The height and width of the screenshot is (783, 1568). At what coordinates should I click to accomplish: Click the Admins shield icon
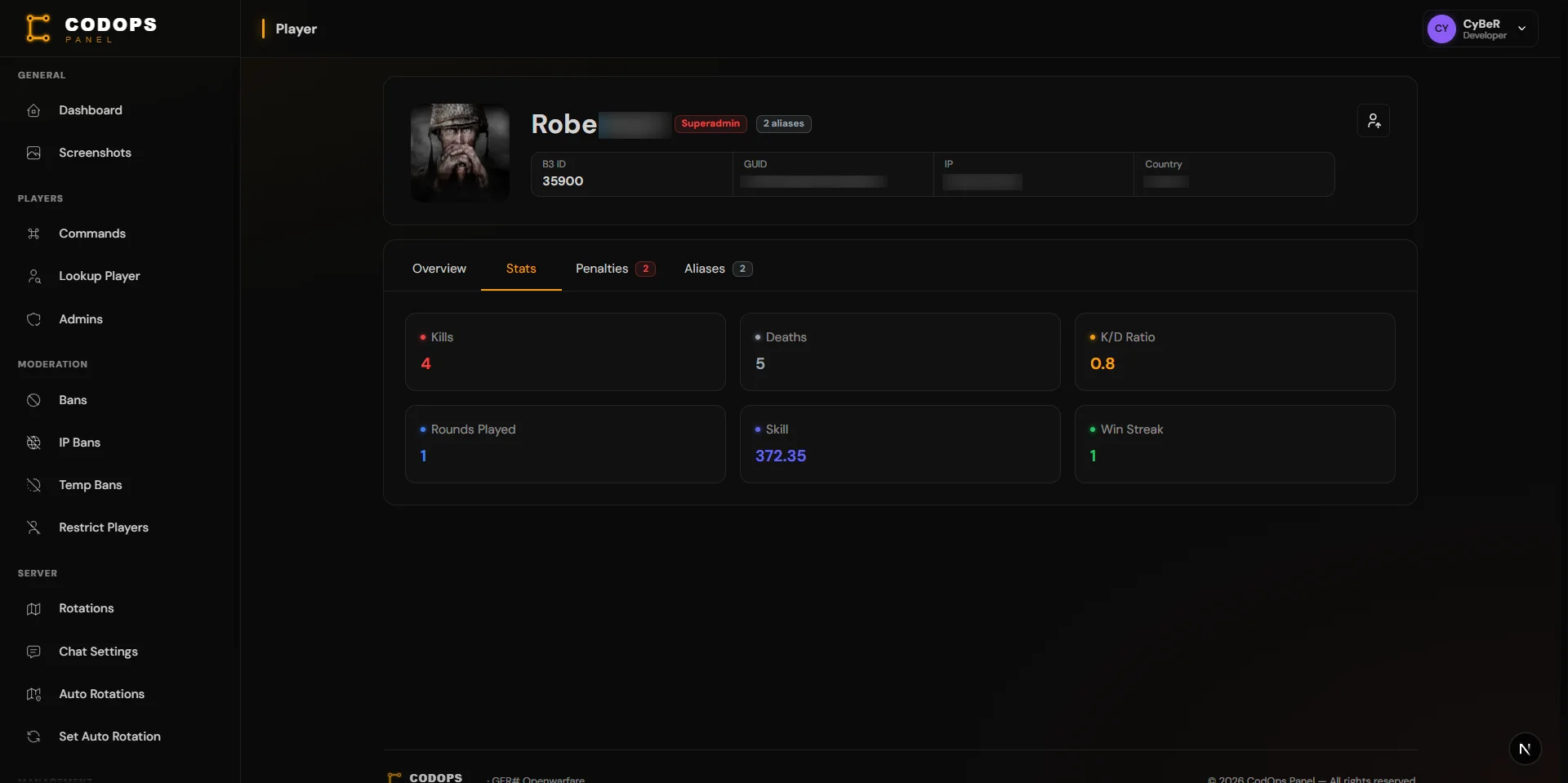coord(33,319)
